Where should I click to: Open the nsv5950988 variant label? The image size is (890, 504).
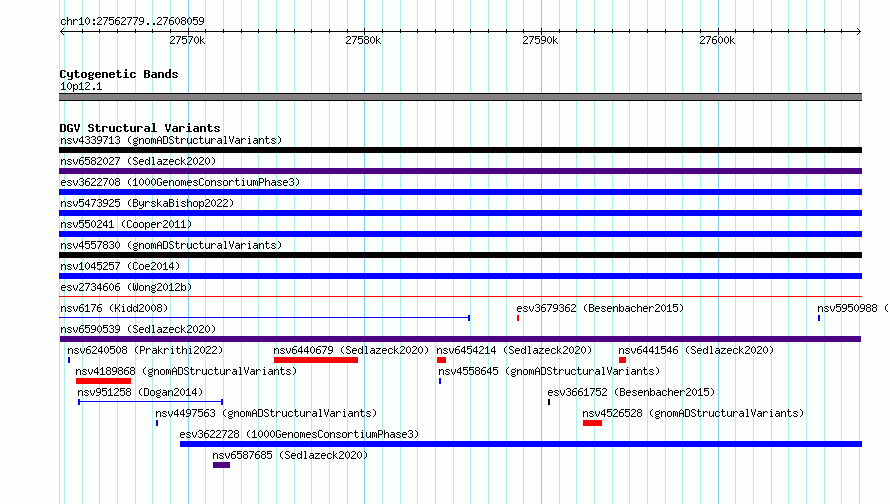(853, 308)
